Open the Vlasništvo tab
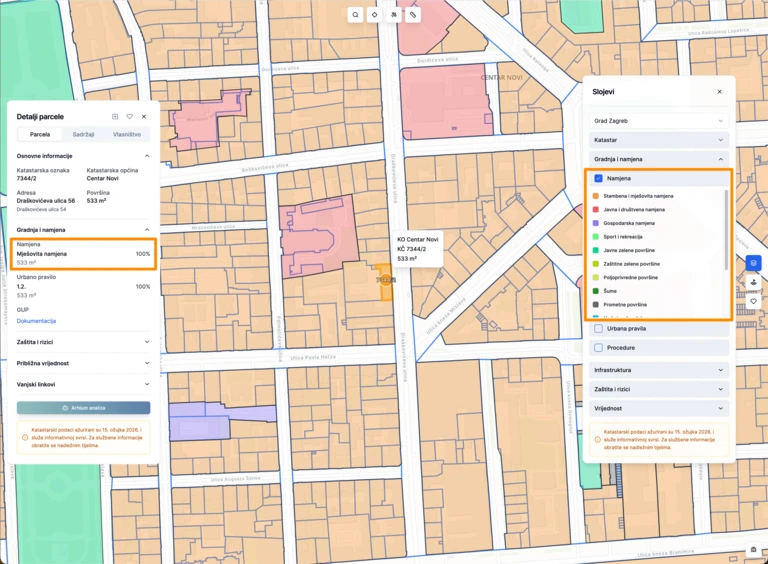768x564 pixels. 126,134
